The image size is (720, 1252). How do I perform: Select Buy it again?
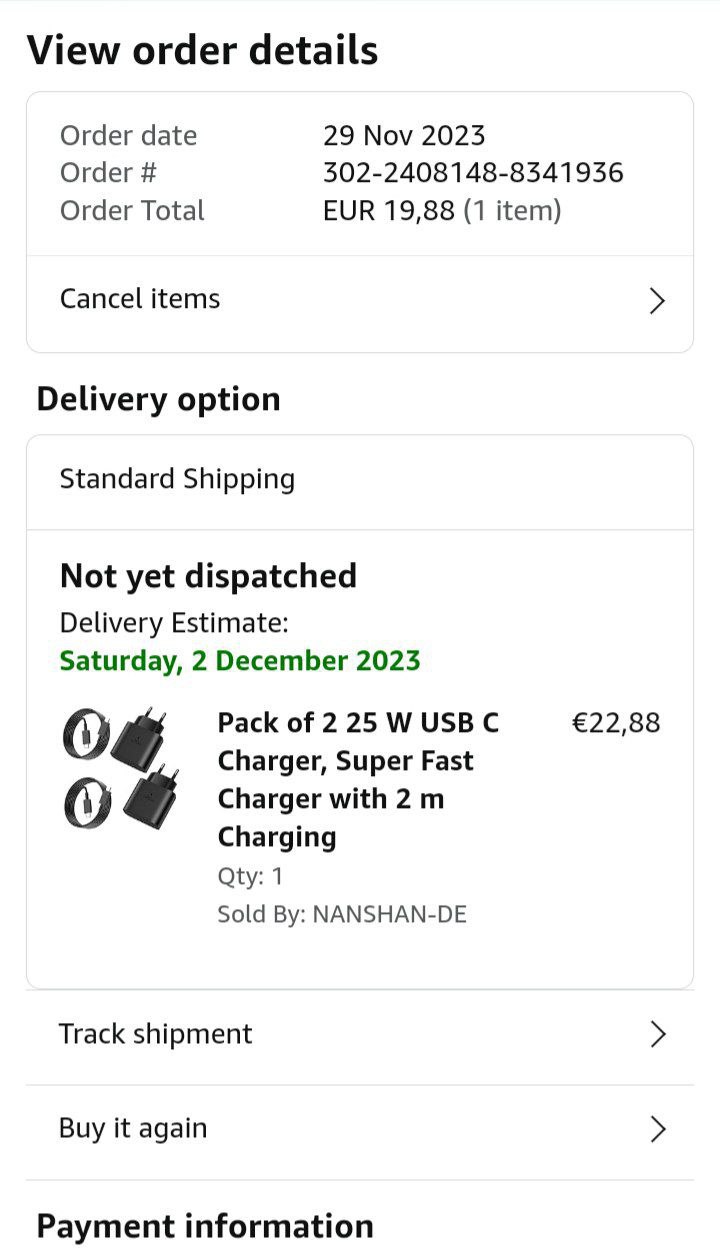[133, 1128]
